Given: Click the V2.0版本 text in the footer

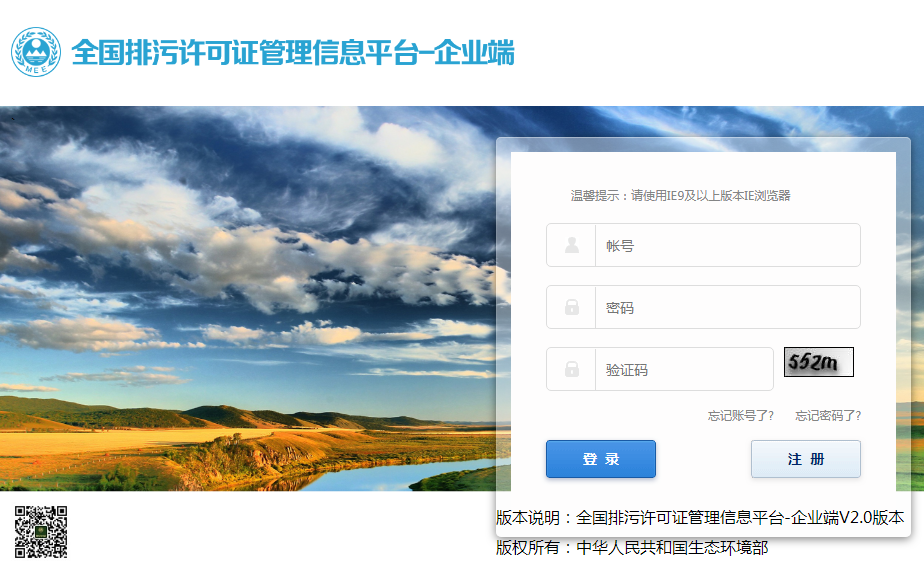Looking at the screenshot, I should point(872,518).
